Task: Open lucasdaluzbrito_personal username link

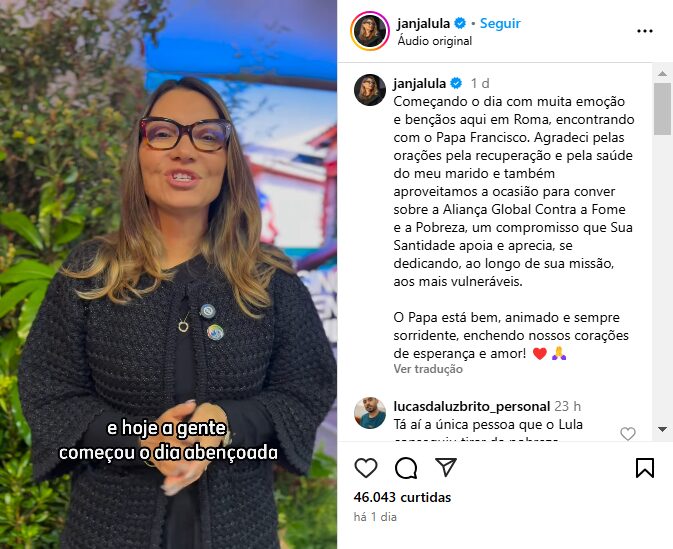Action: click(472, 406)
